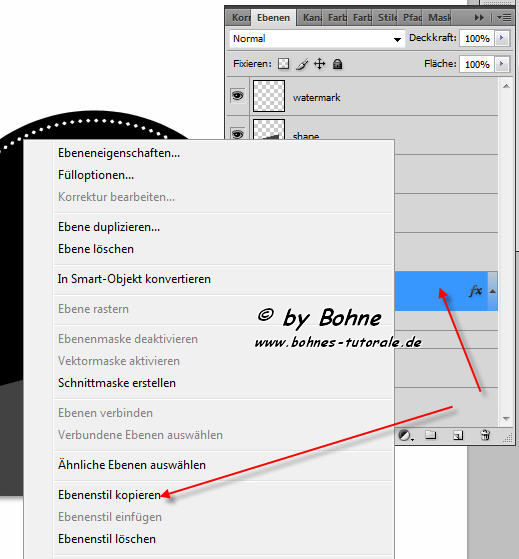The height and width of the screenshot is (559, 519).
Task: Hide the watermark layer via eye icon
Action: coord(238,96)
